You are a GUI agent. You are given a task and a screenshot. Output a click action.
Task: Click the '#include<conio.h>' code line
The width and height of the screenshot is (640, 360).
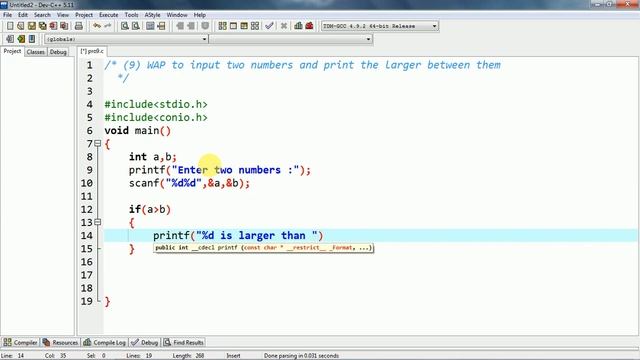coord(156,118)
